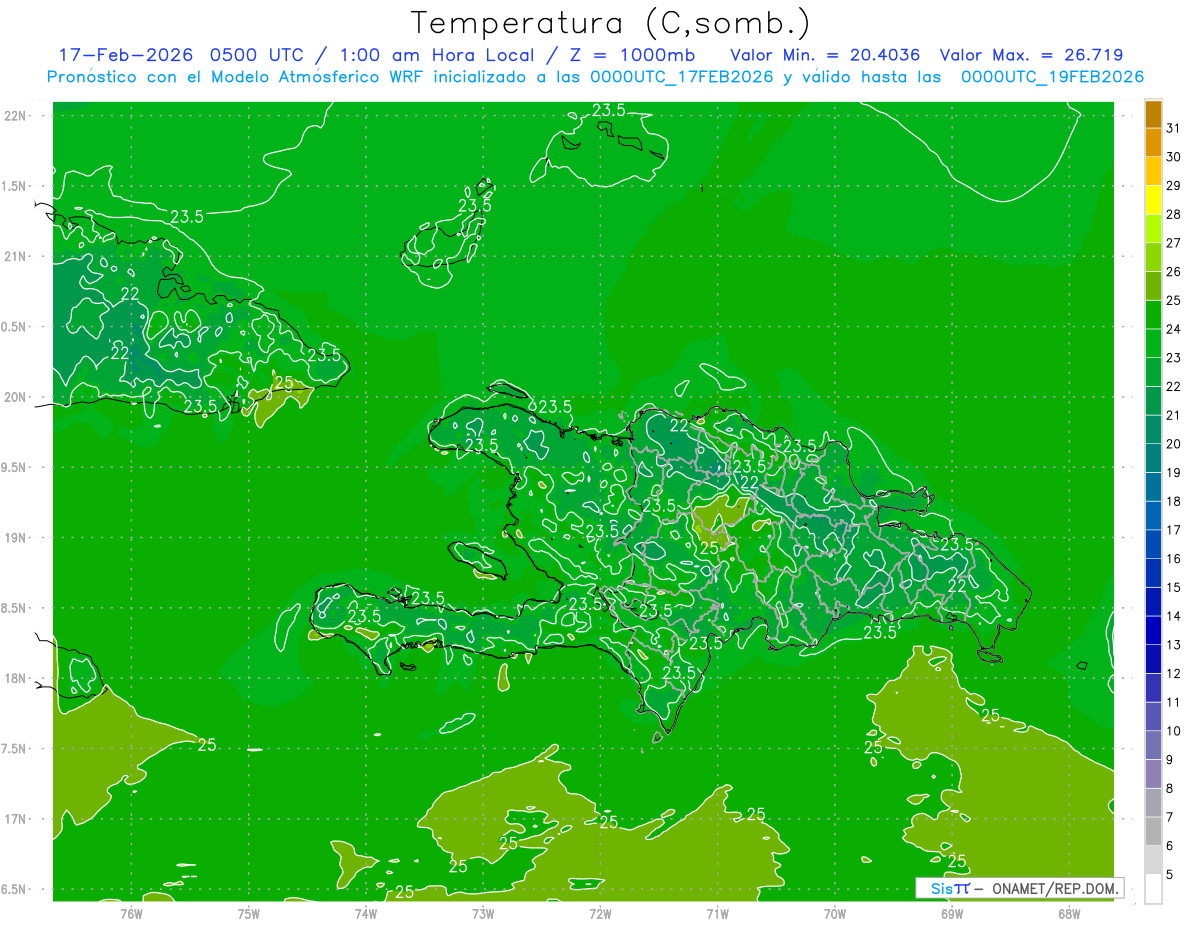This screenshot has height=927, width=1200.
Task: Click the '75W' longitude axis label
Action: point(249,913)
